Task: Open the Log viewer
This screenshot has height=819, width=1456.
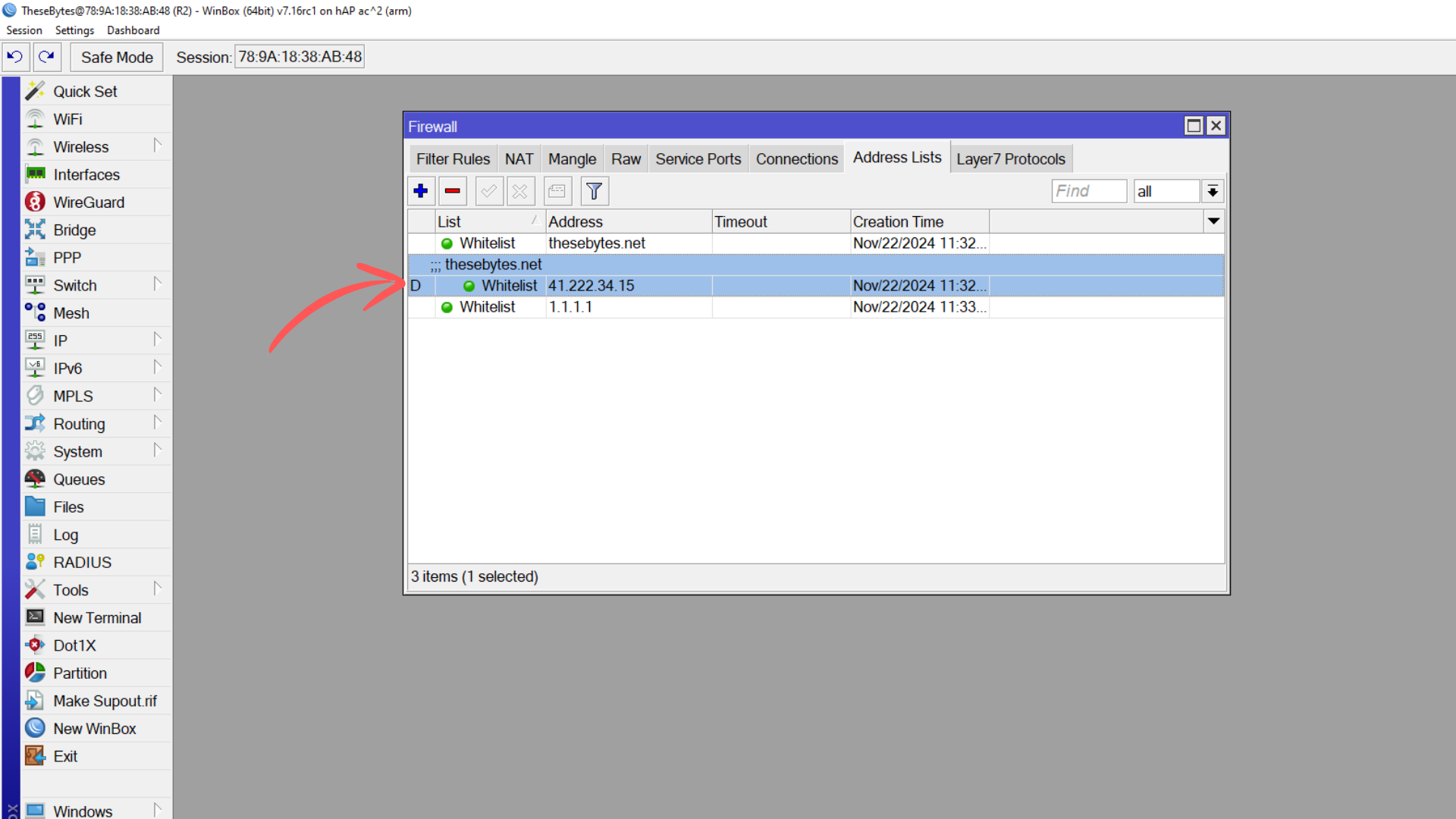Action: pos(66,534)
